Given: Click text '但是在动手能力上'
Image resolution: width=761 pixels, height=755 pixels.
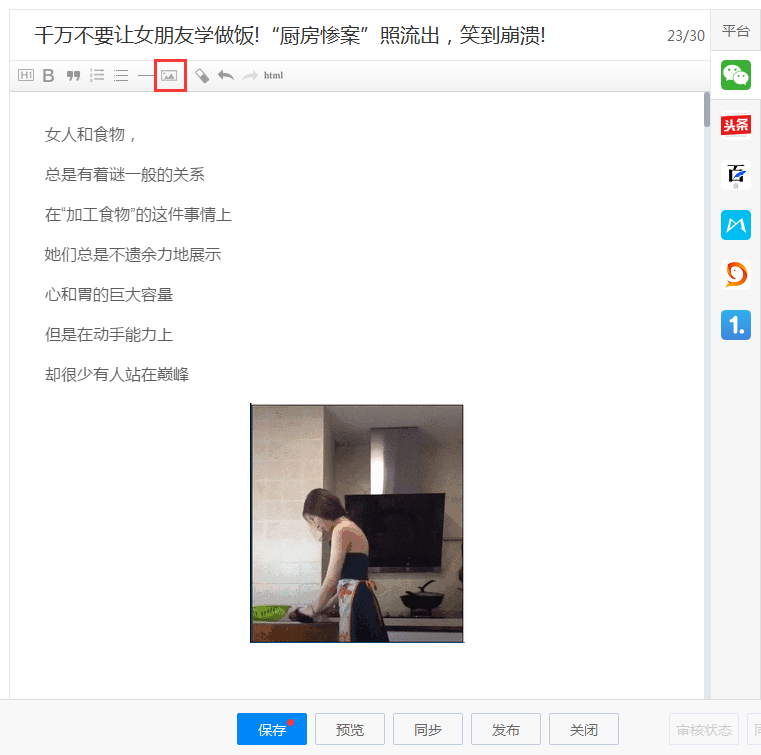Looking at the screenshot, I should tap(109, 334).
